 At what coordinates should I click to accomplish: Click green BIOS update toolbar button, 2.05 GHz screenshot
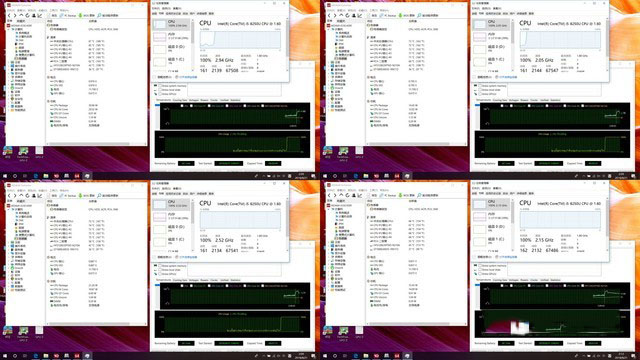coord(407,16)
